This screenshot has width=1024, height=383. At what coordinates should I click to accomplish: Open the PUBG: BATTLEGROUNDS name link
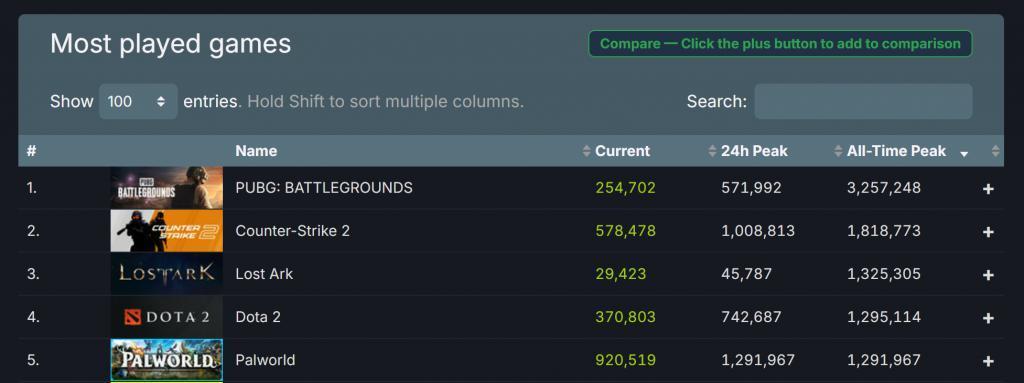point(324,188)
